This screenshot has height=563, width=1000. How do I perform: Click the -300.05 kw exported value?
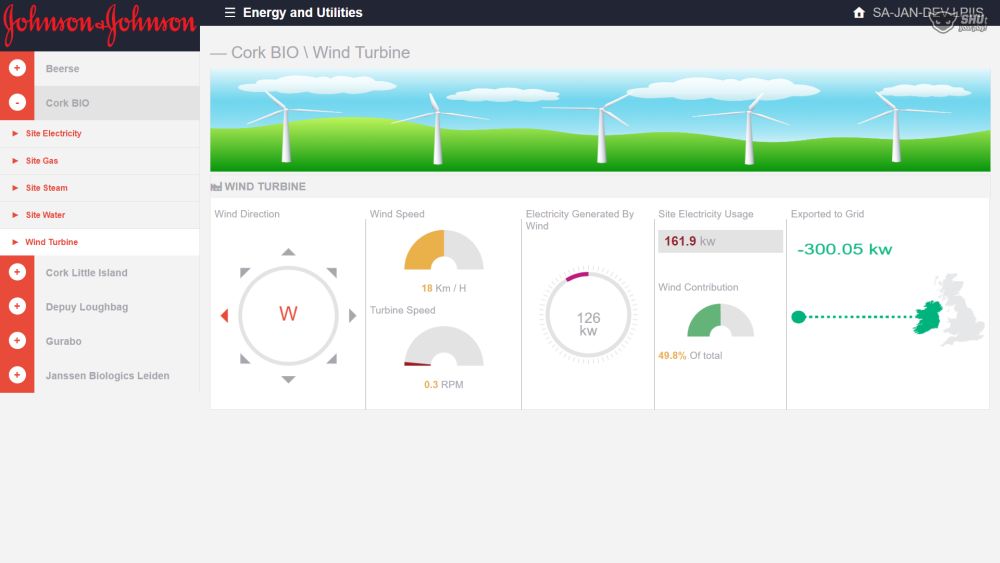click(x=844, y=249)
